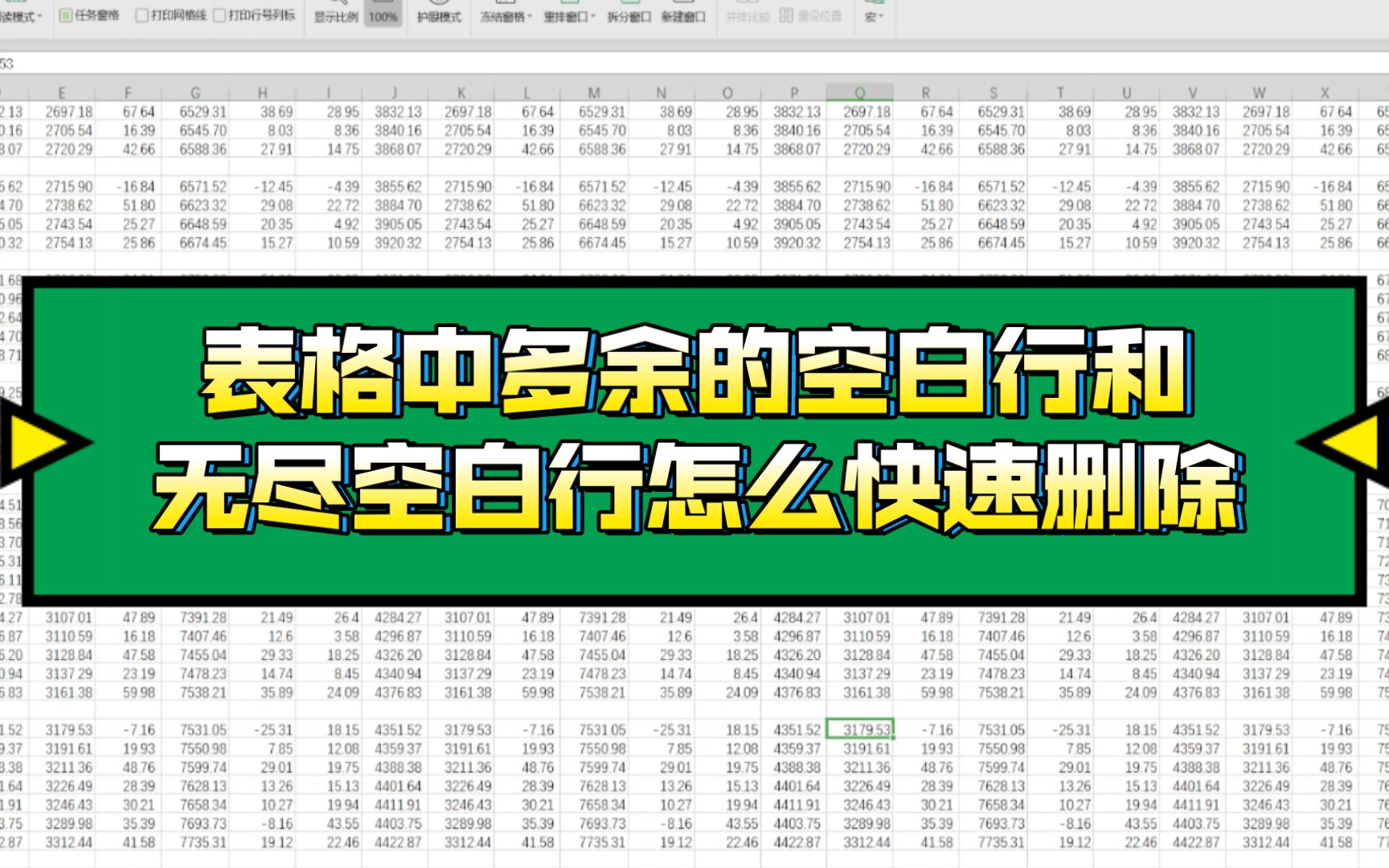Select column G header
Screen dimensions: 1389x868
pos(195,92)
